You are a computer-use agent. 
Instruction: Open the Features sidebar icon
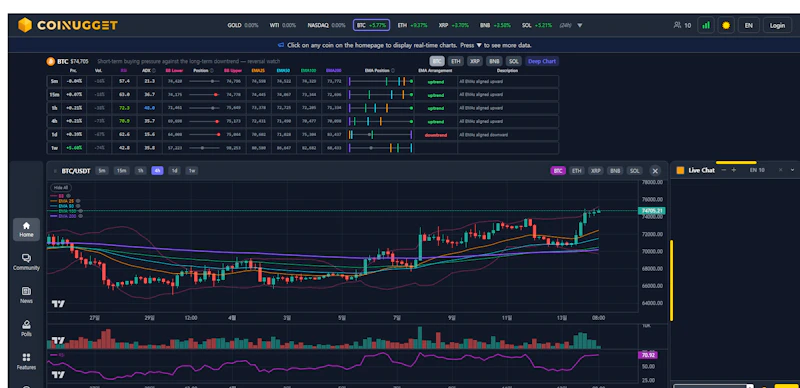pos(27,361)
